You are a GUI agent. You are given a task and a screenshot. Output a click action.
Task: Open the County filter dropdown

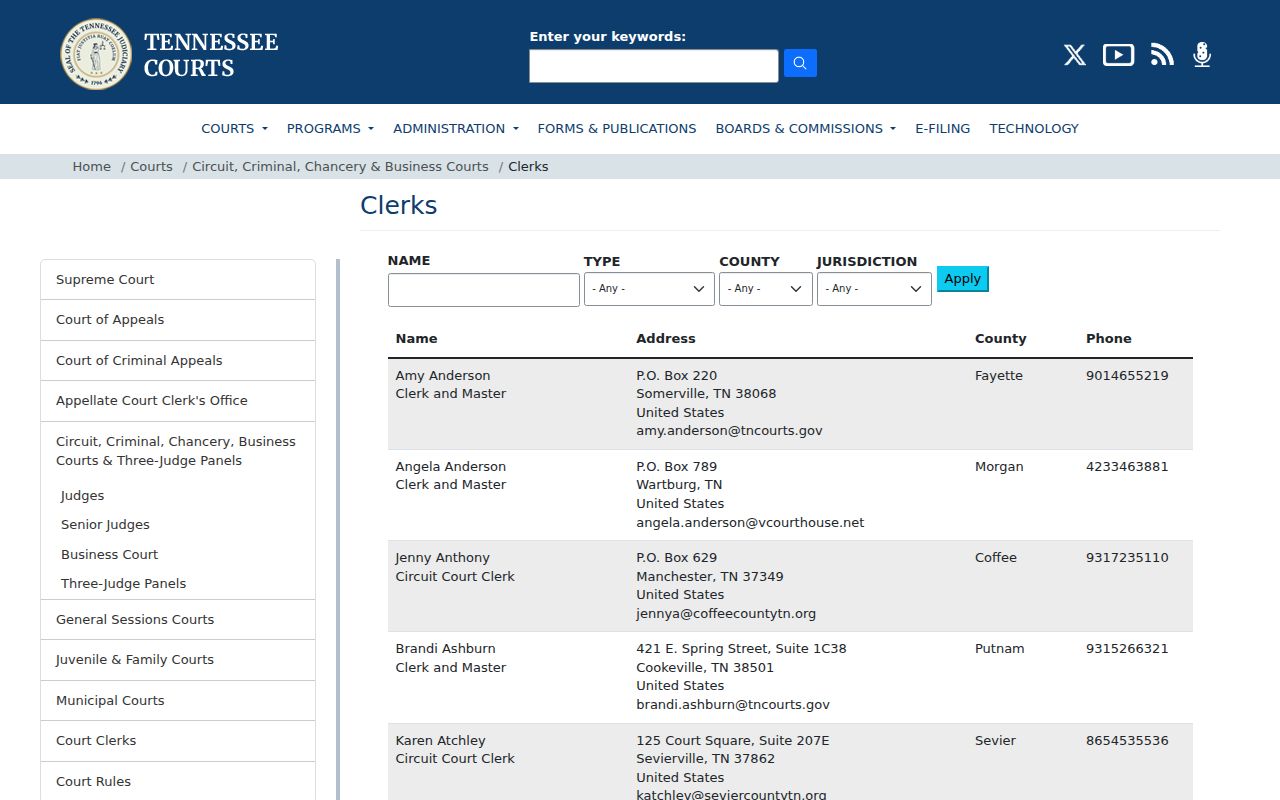click(x=766, y=289)
